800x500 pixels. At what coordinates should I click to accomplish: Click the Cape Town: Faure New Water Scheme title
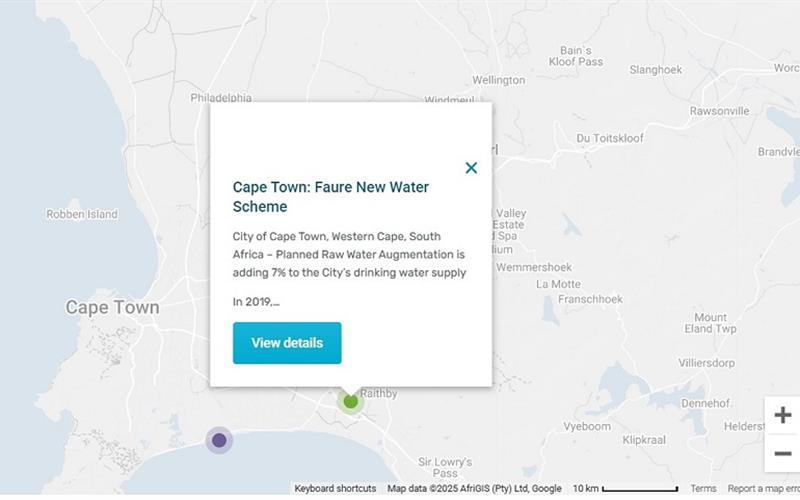[x=331, y=196]
